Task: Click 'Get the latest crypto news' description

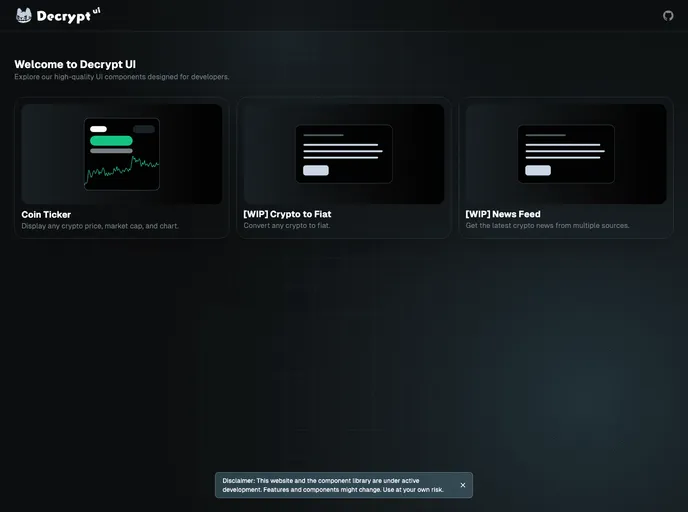Action: [x=547, y=226]
